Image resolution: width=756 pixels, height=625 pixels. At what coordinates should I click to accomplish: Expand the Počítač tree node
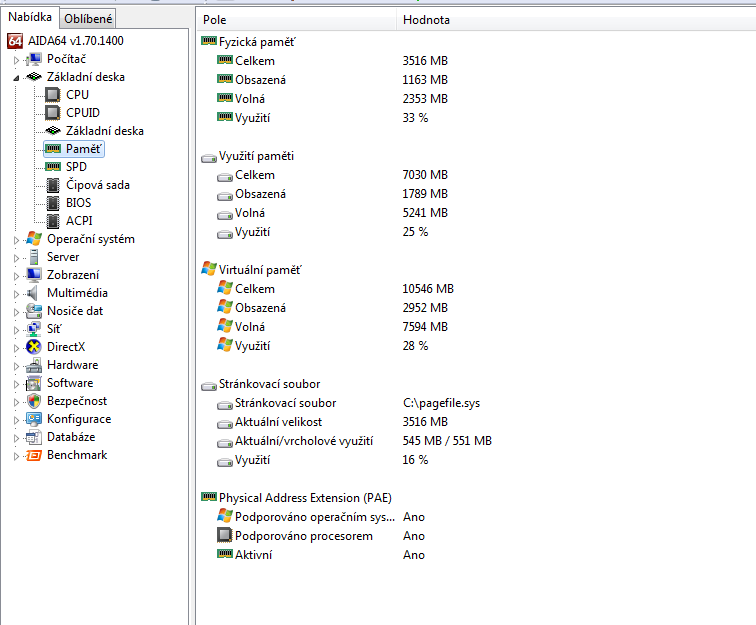point(16,60)
